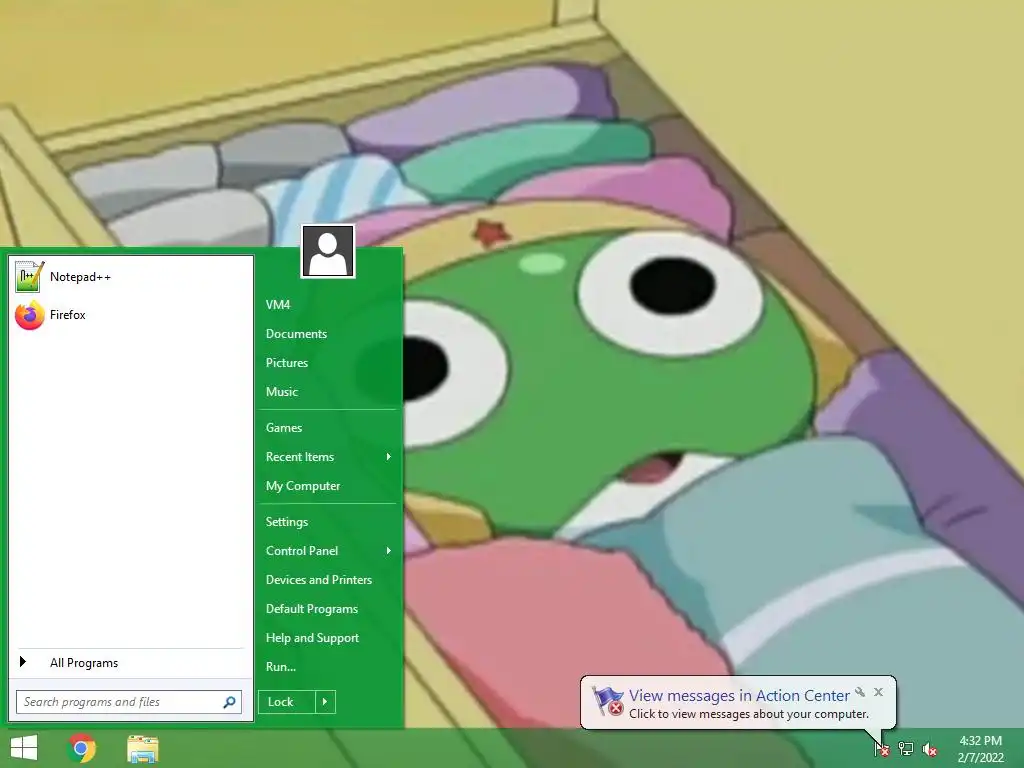Open the network tray icon
Screen dimensions: 1024x768
[906, 748]
